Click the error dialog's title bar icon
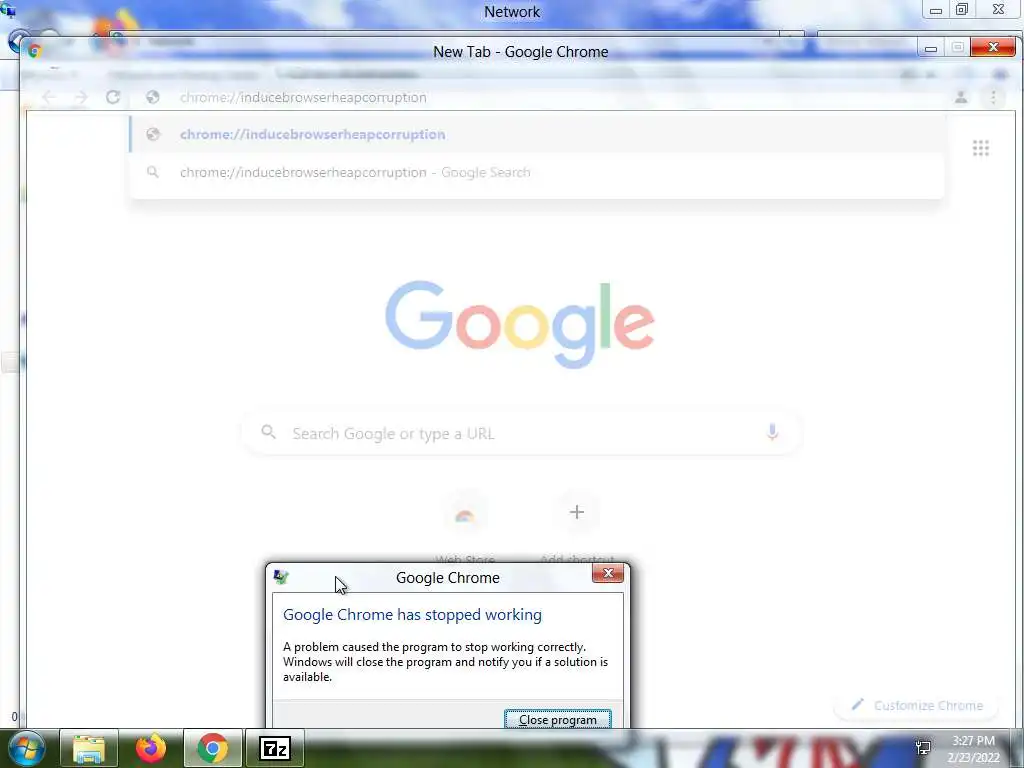 (x=281, y=577)
